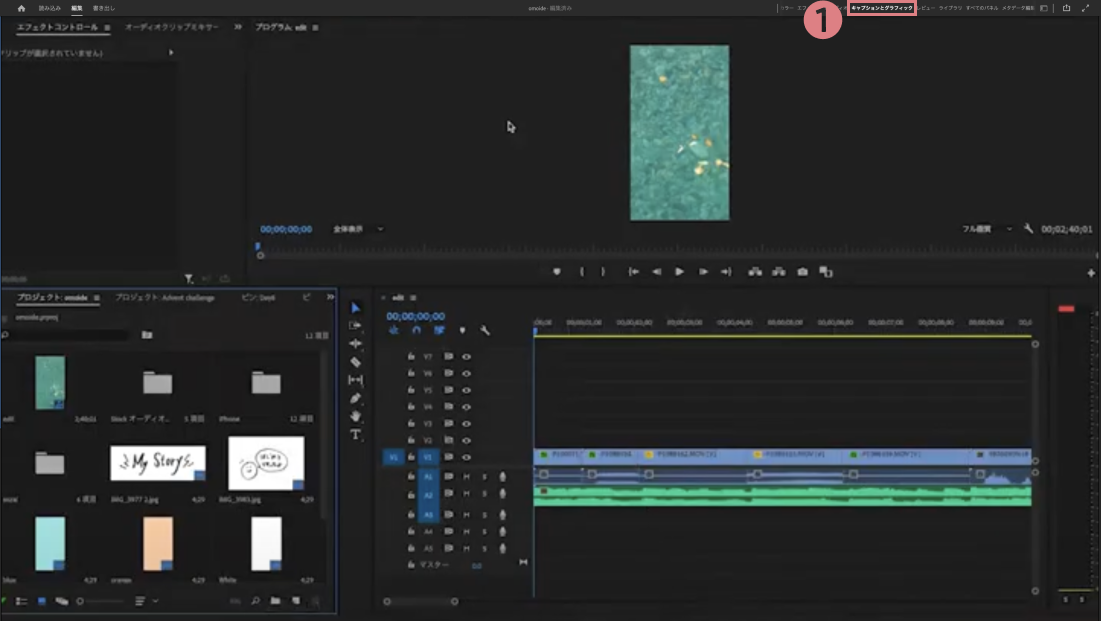Toggle visibility eye for track V1
The width and height of the screenshot is (1101, 621).
pyautogui.click(x=466, y=457)
